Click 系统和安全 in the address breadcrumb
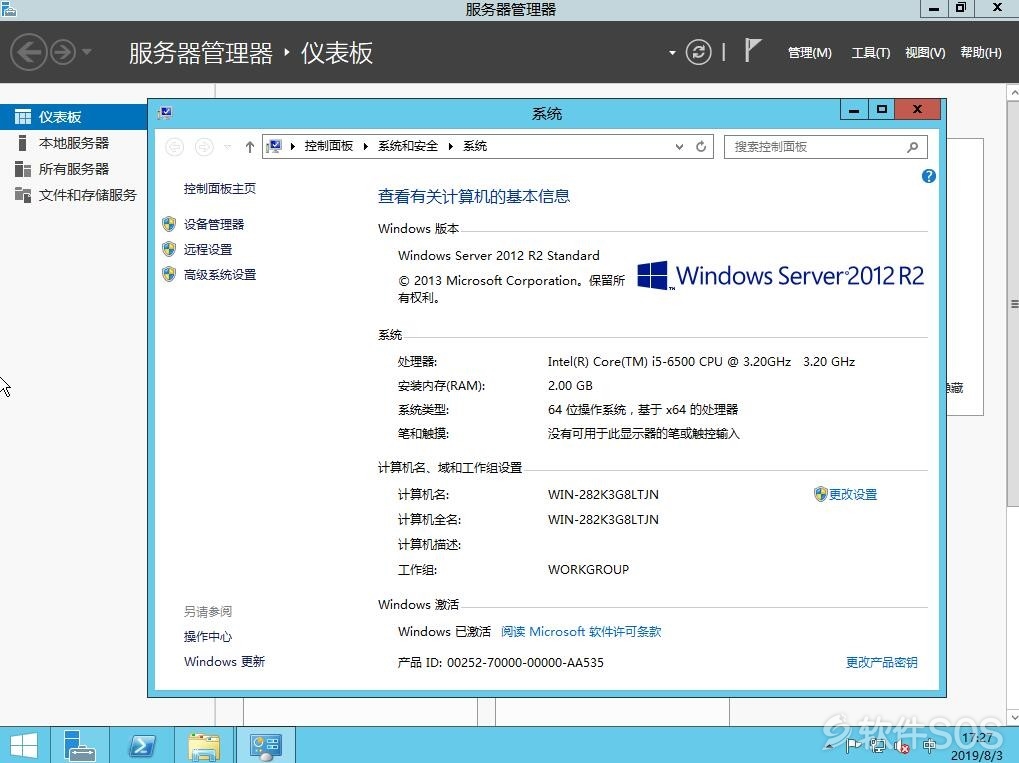1019x763 pixels. [x=407, y=146]
